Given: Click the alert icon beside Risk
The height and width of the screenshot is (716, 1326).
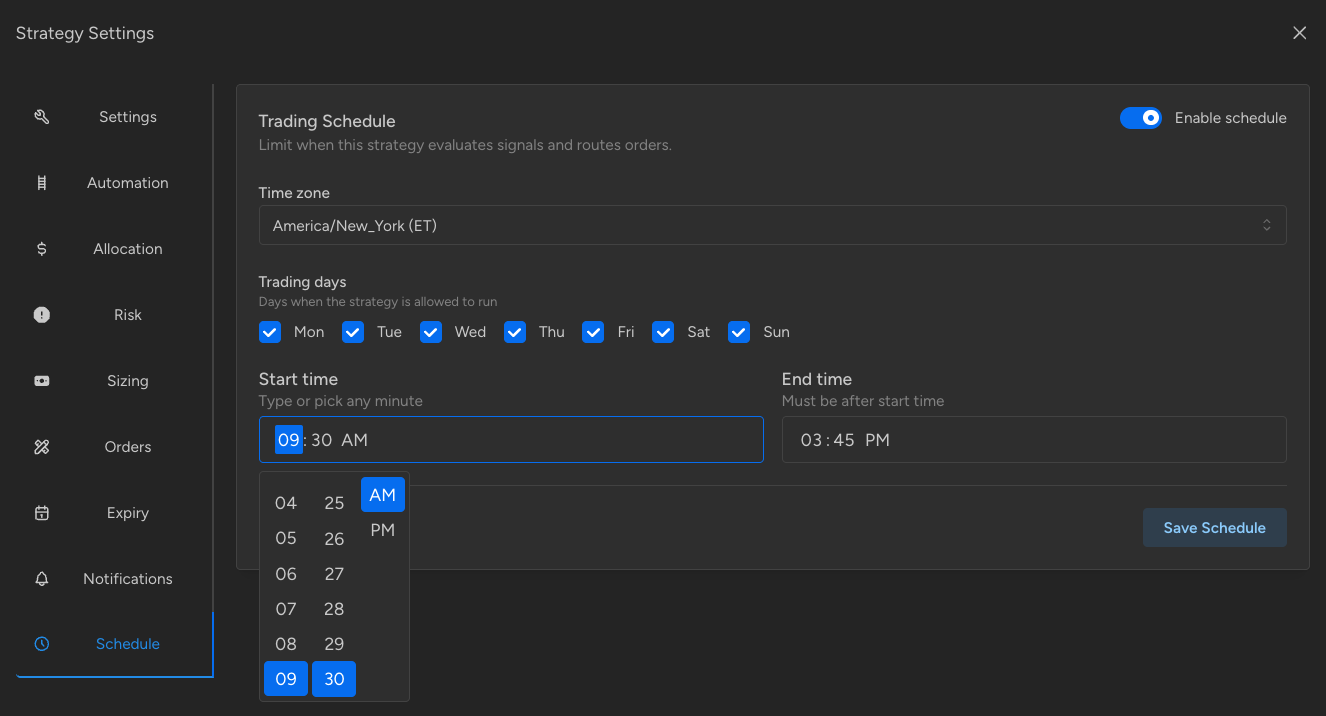Looking at the screenshot, I should (x=42, y=315).
